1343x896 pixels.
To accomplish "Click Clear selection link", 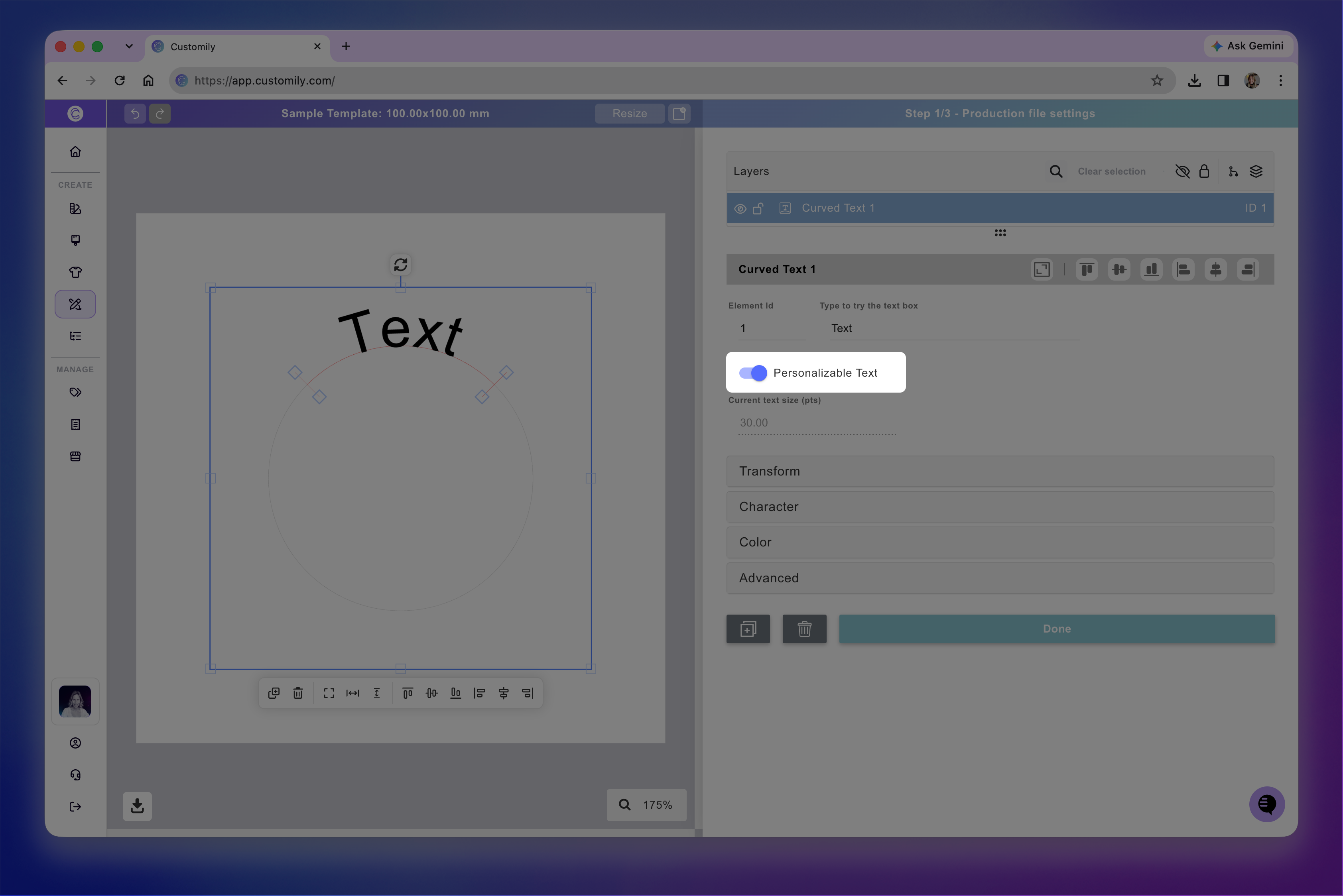I will pos(1111,171).
